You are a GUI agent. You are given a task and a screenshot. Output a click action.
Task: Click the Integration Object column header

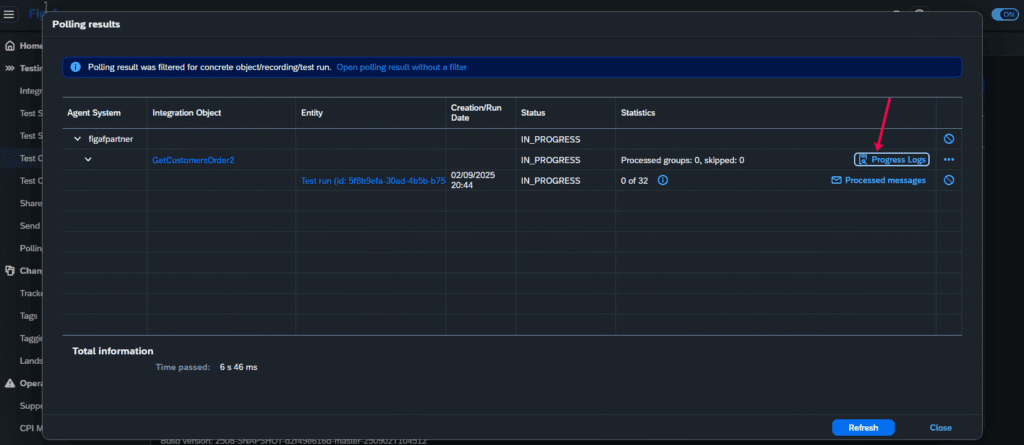tap(187, 113)
